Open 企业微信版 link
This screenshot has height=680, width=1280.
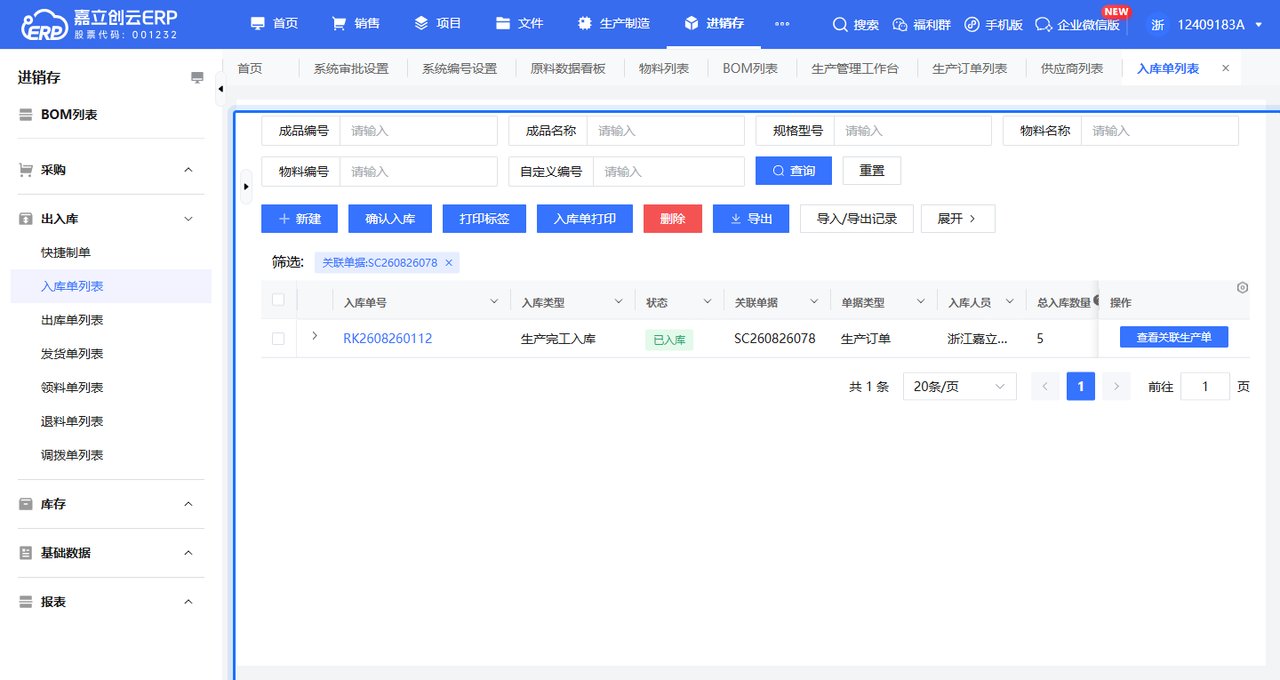(1077, 24)
